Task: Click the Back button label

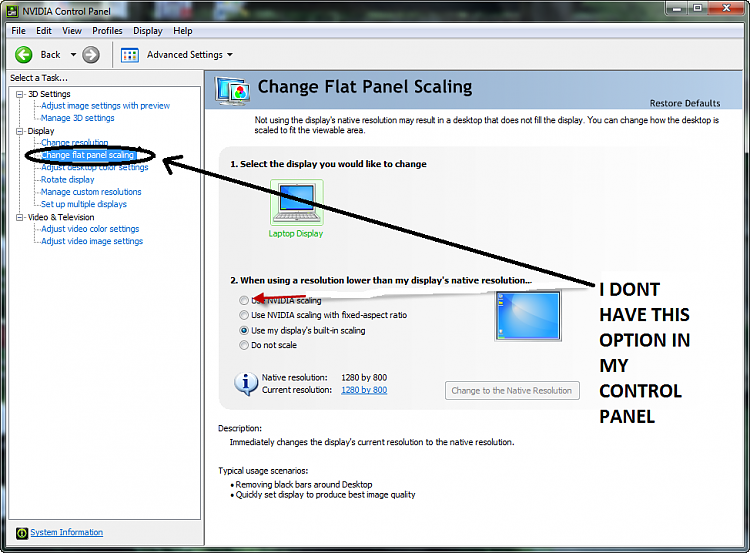Action: (x=51, y=55)
